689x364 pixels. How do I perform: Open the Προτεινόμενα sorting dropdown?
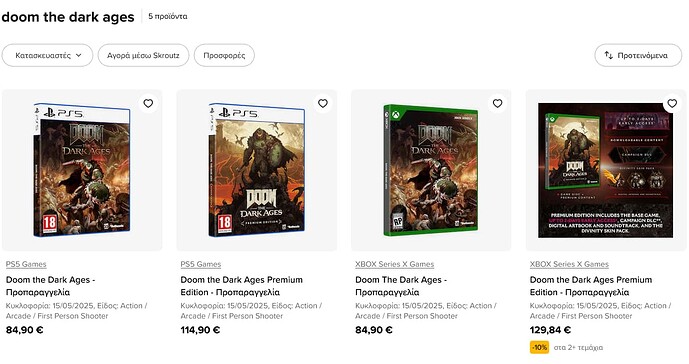[x=638, y=55]
